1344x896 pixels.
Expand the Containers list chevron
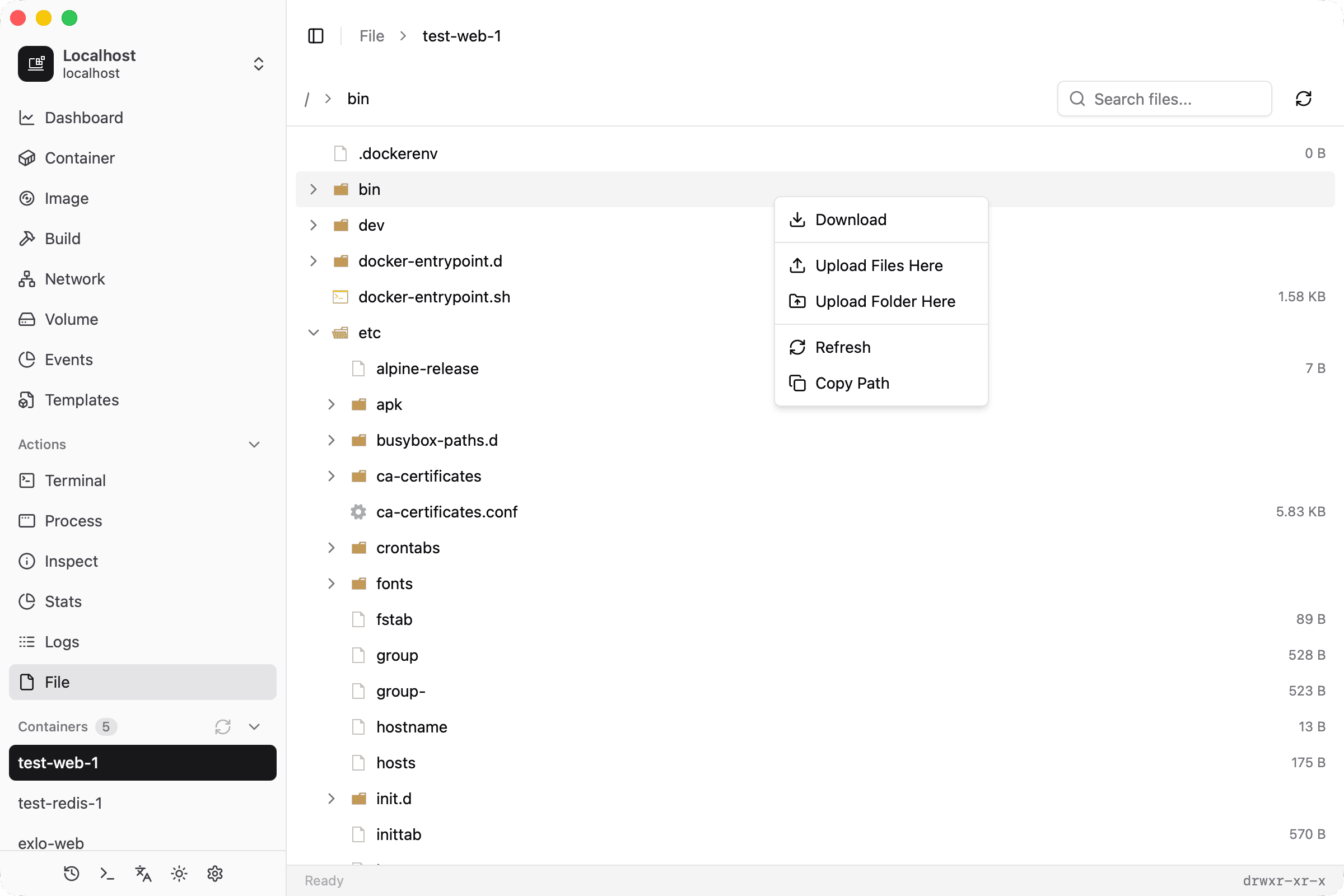point(254,727)
